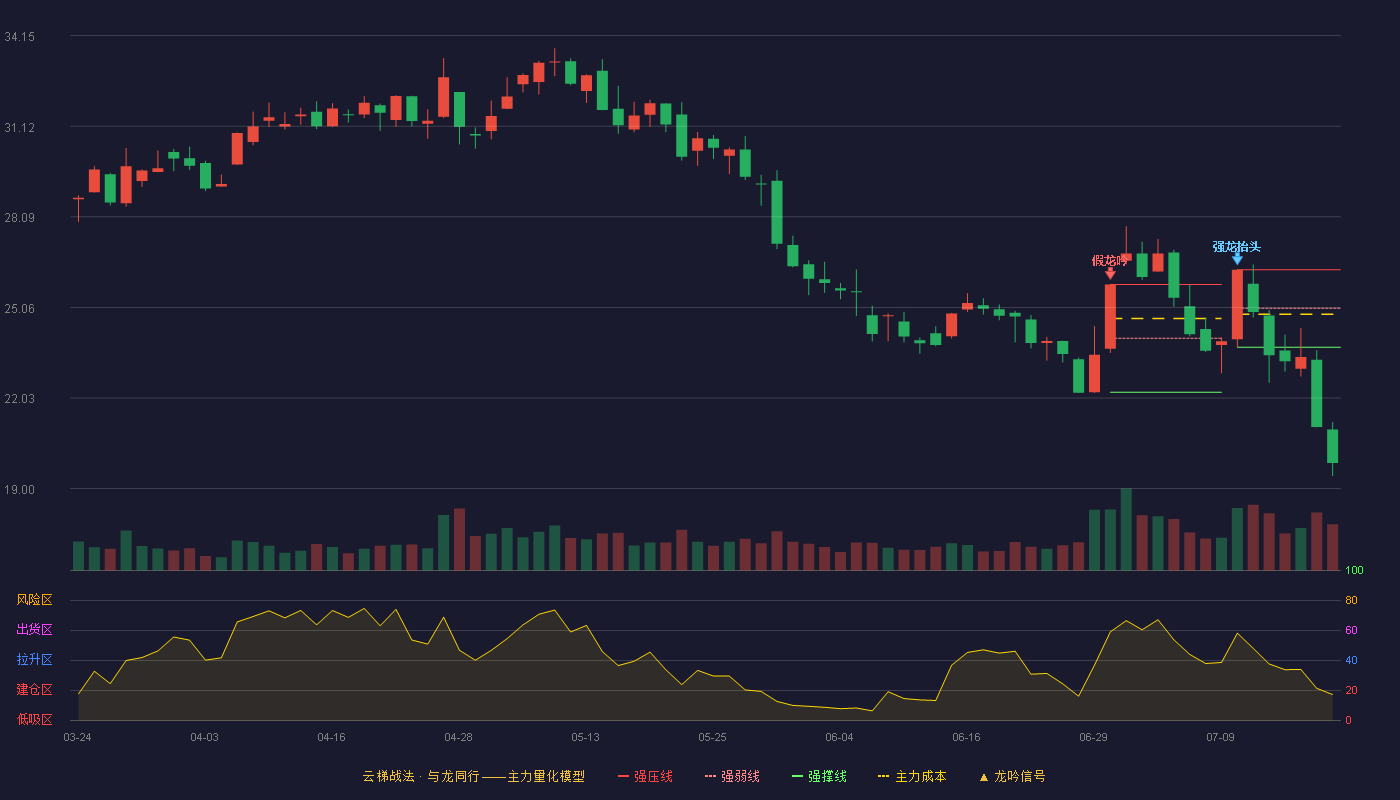Click the 拉升区 zone label
The height and width of the screenshot is (800, 1400).
point(34,660)
